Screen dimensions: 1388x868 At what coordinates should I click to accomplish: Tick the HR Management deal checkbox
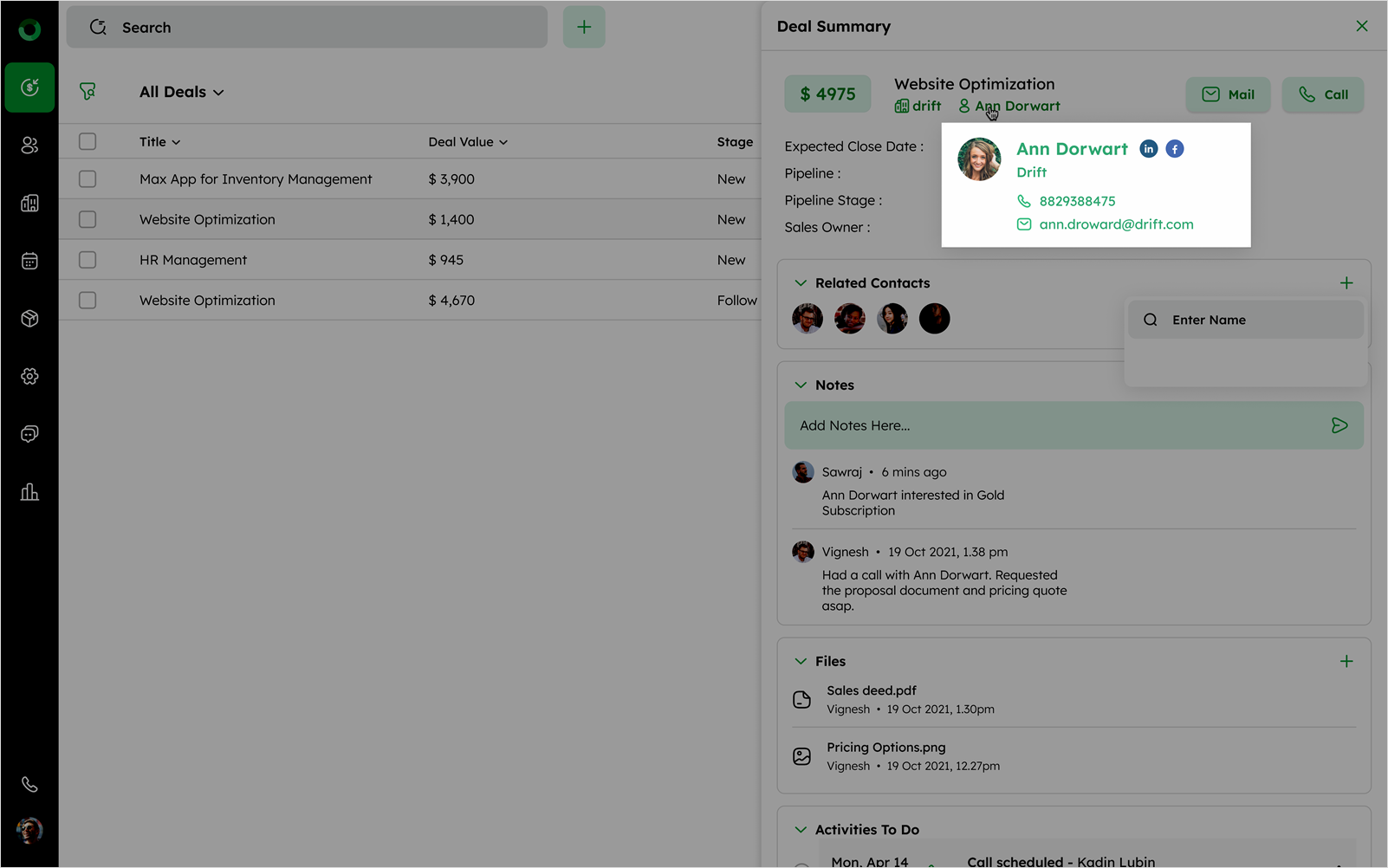click(88, 260)
